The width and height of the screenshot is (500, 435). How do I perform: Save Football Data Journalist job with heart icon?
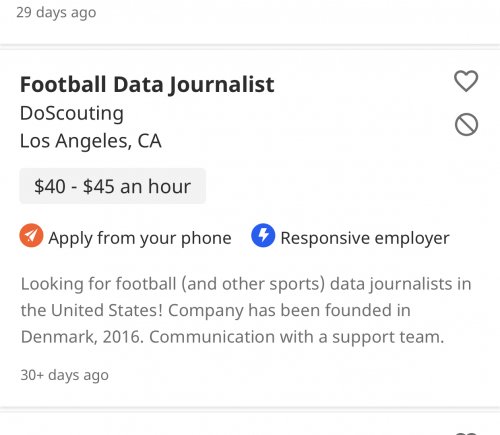466,81
